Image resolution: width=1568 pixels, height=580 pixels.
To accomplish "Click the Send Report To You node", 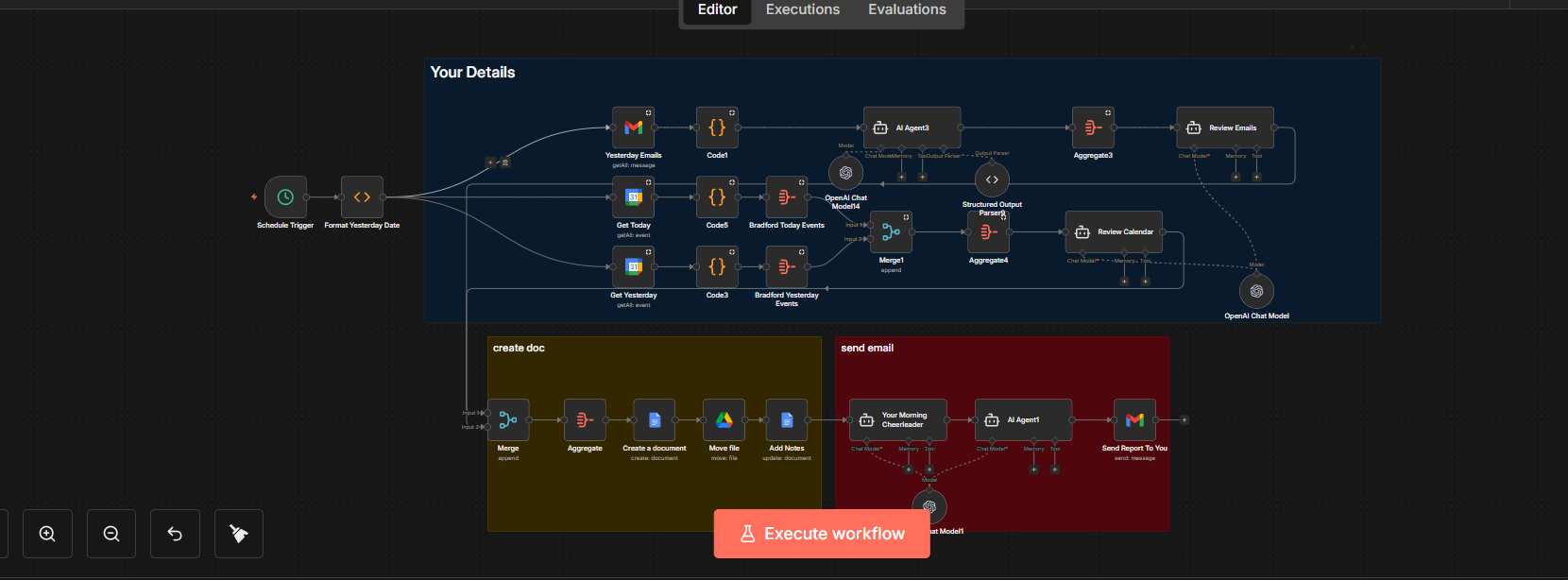I will pos(1134,420).
